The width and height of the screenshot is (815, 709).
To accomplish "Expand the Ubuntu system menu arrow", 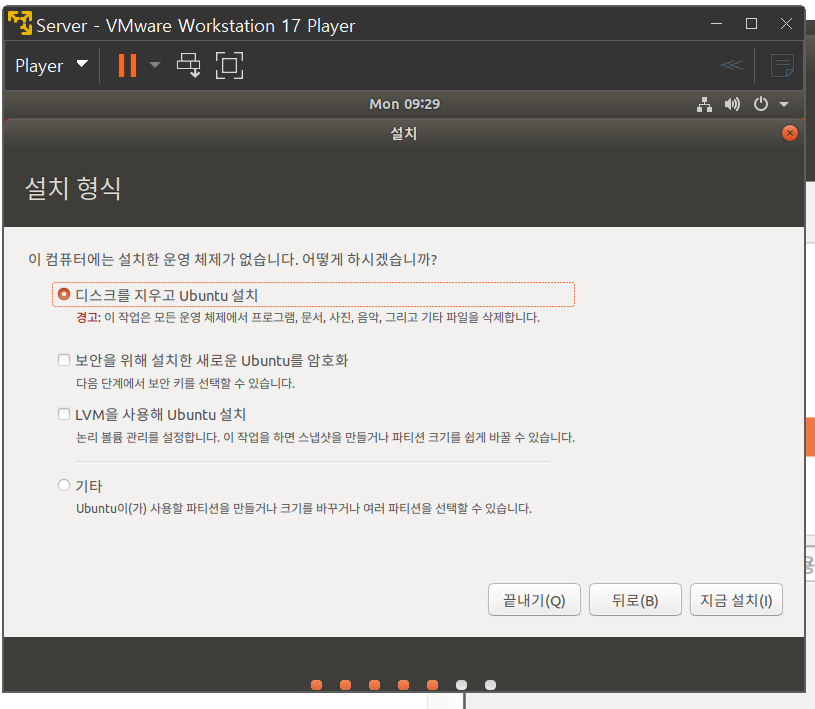I will pyautogui.click(x=784, y=104).
